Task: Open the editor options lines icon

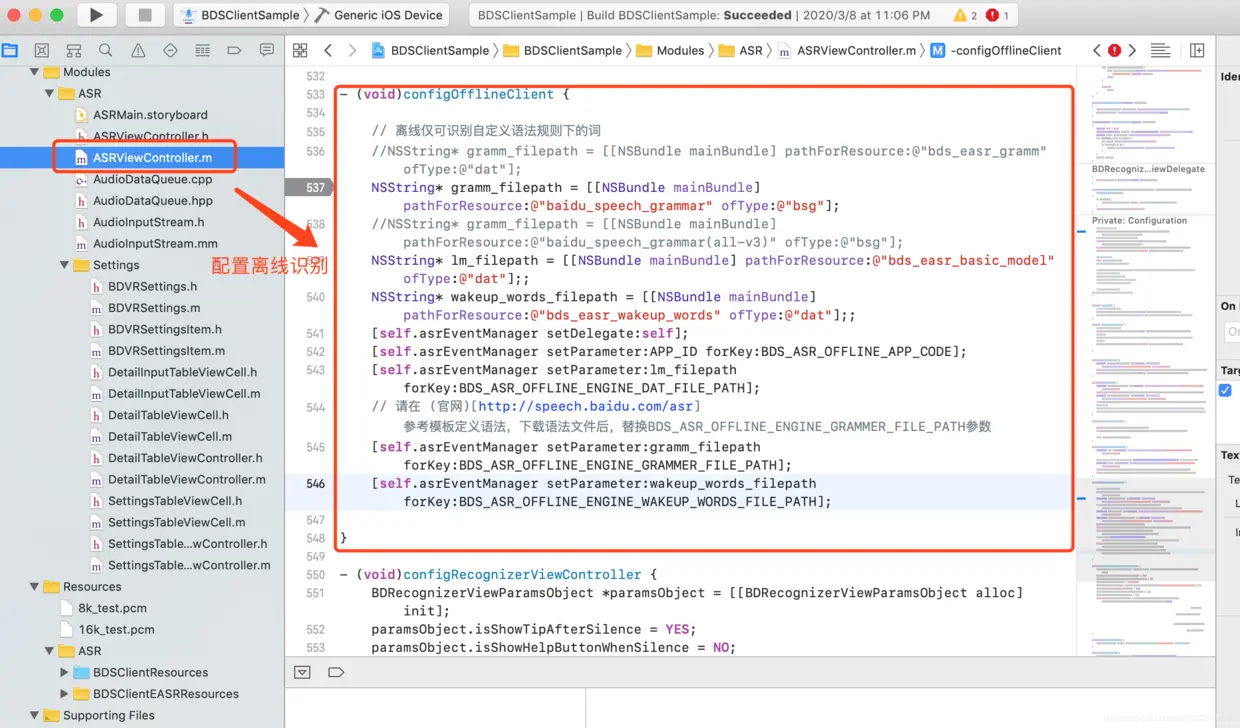Action: (x=1160, y=50)
